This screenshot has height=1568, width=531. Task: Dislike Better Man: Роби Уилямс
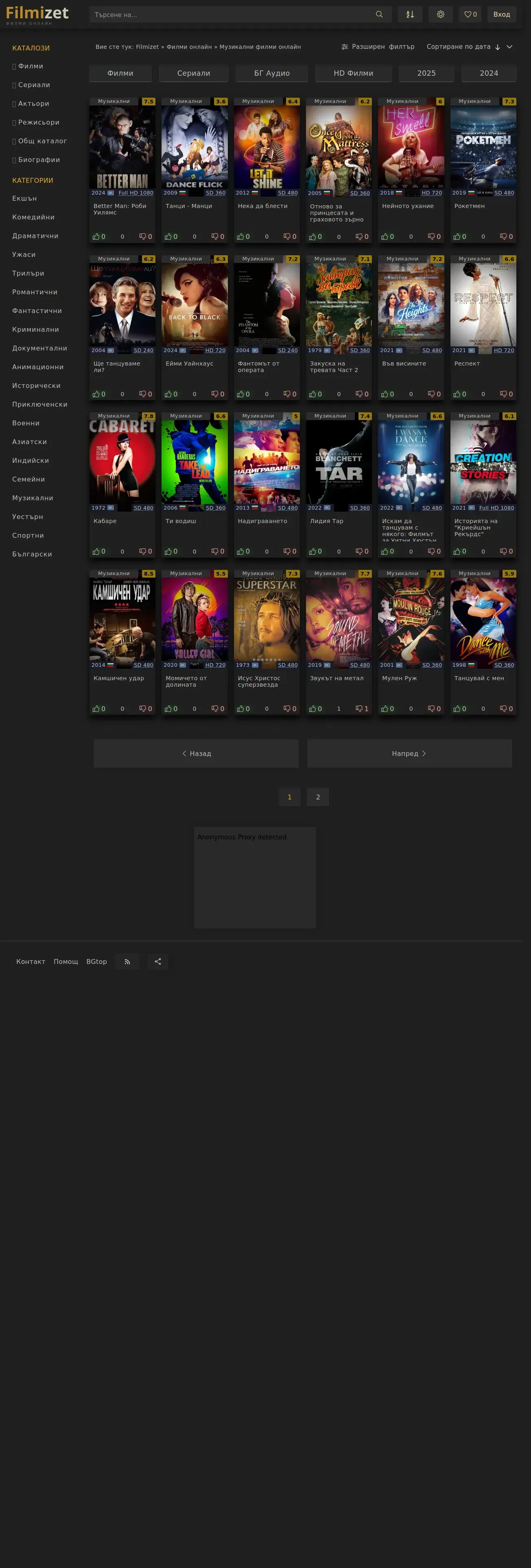coord(145,237)
